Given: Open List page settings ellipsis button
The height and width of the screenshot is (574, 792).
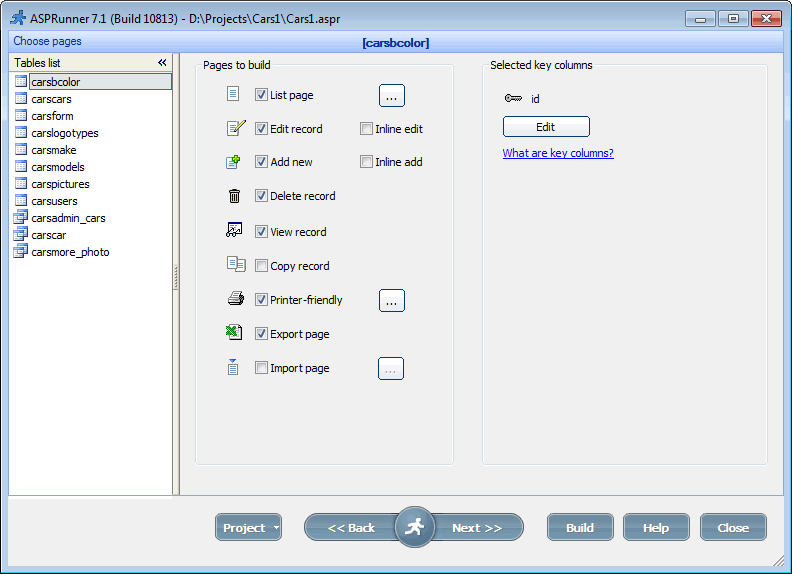Looking at the screenshot, I should (x=391, y=96).
